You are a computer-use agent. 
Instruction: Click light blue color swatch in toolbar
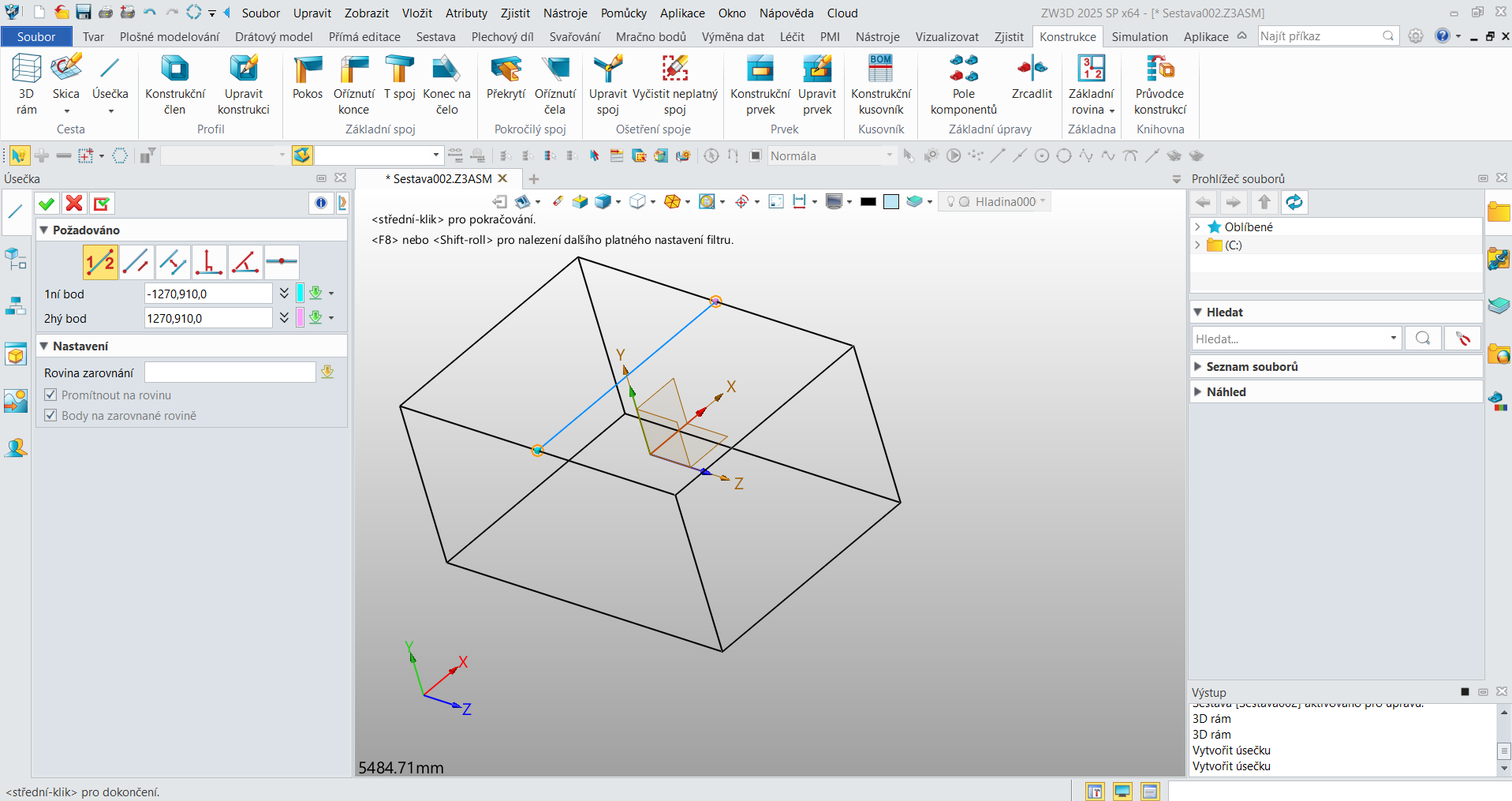tap(891, 202)
